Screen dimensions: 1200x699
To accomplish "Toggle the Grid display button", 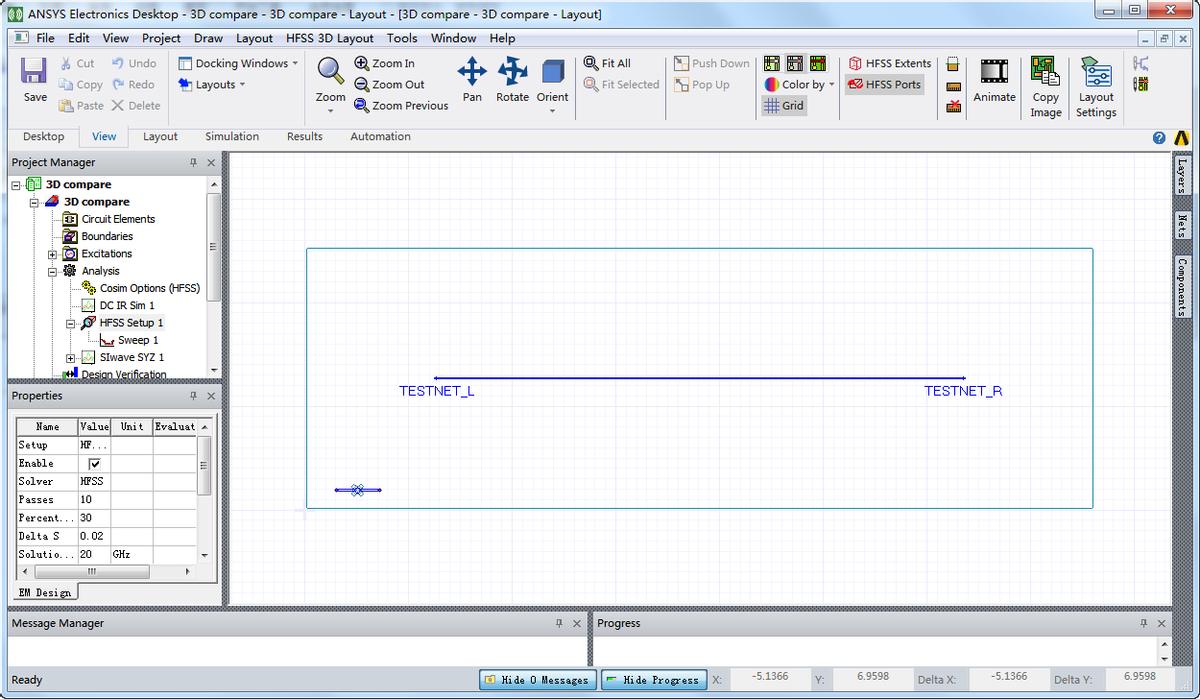I will 784,106.
